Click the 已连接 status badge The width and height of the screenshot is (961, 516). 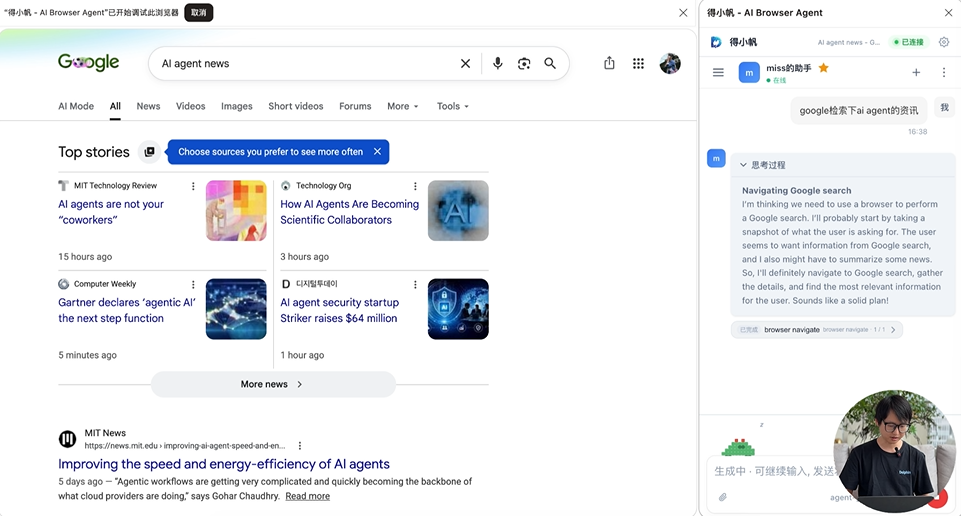tap(908, 42)
